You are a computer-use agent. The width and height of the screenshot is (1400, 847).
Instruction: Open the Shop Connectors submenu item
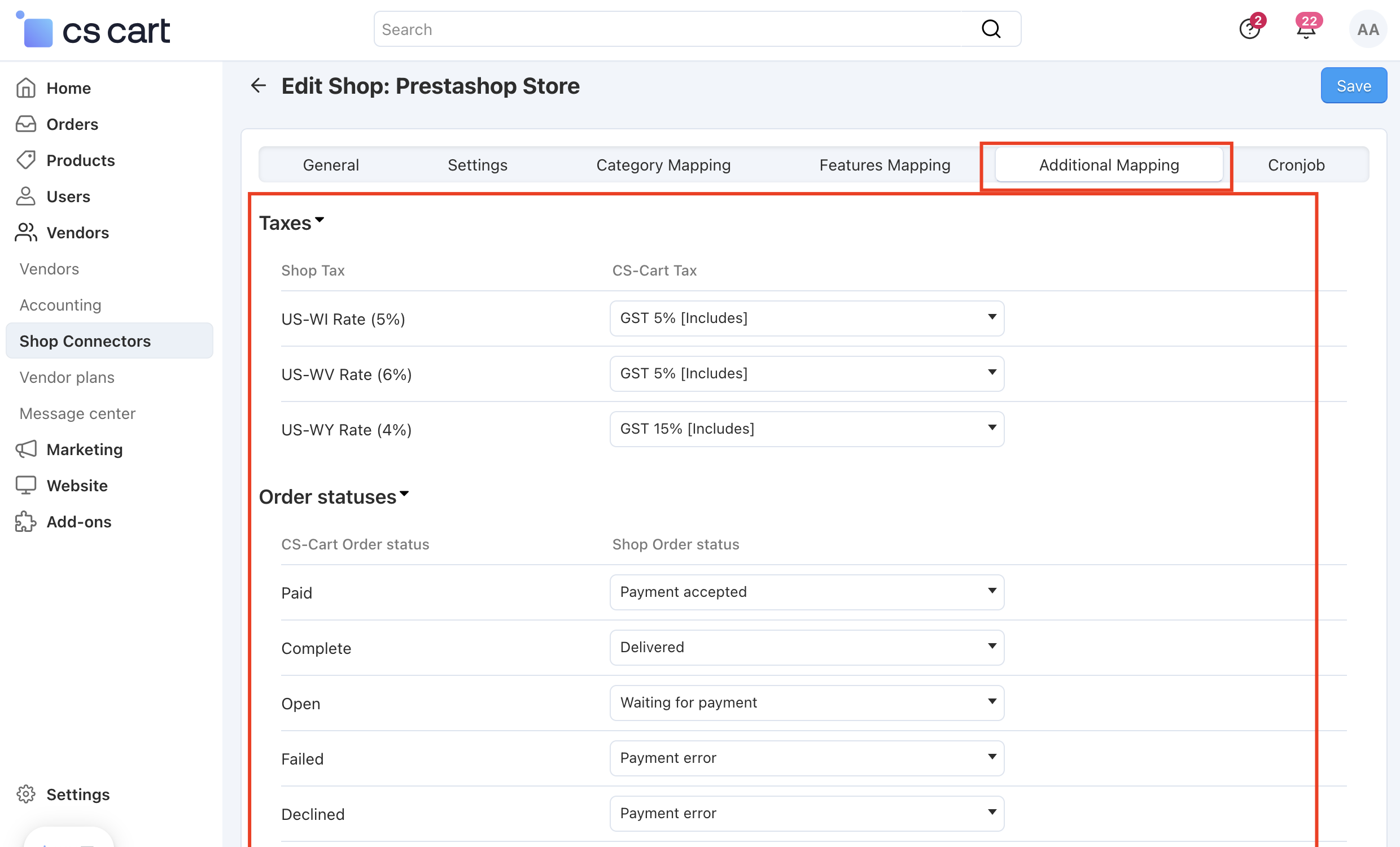(109, 340)
